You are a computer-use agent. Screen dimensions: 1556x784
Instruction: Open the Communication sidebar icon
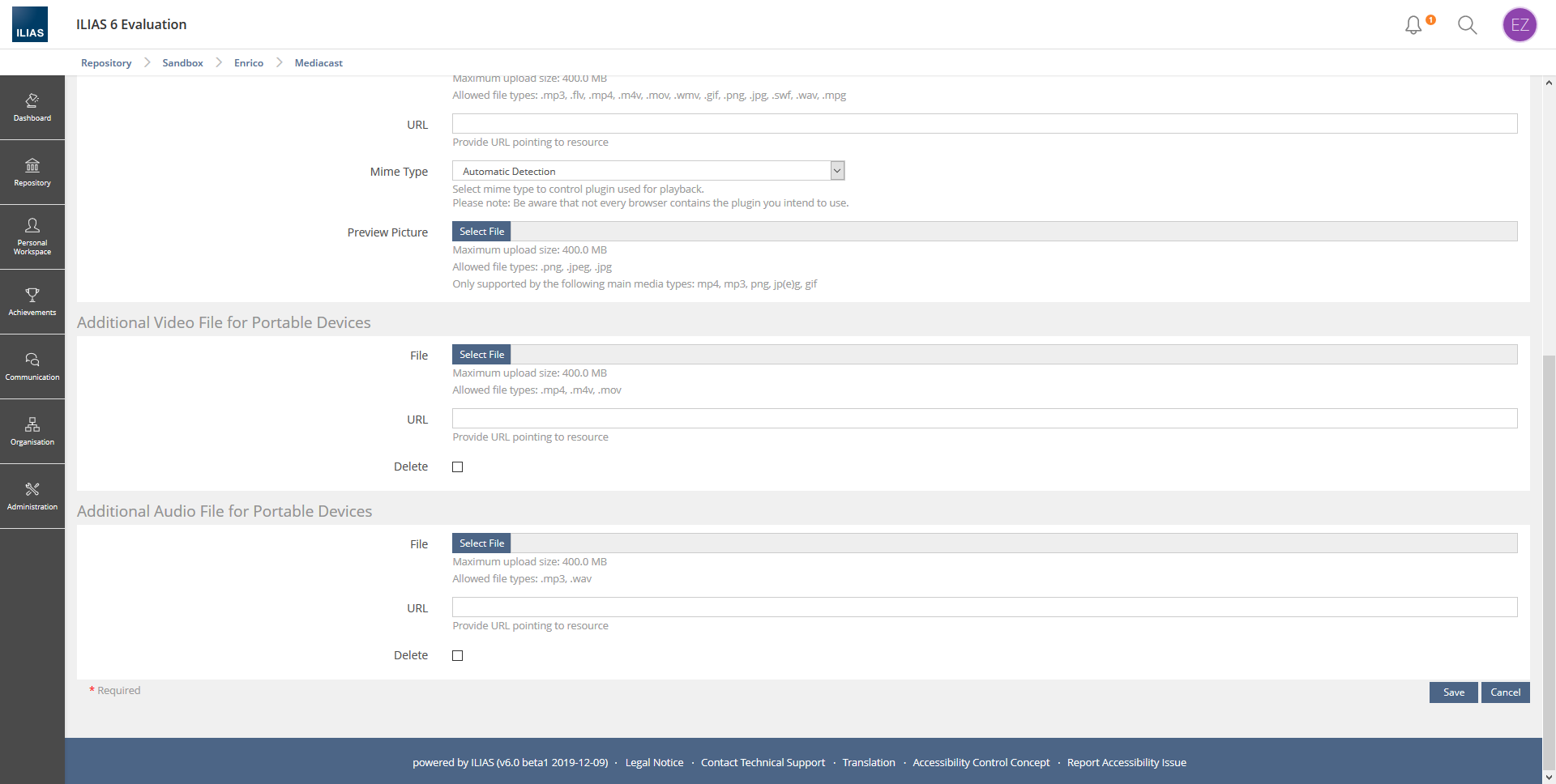click(32, 366)
